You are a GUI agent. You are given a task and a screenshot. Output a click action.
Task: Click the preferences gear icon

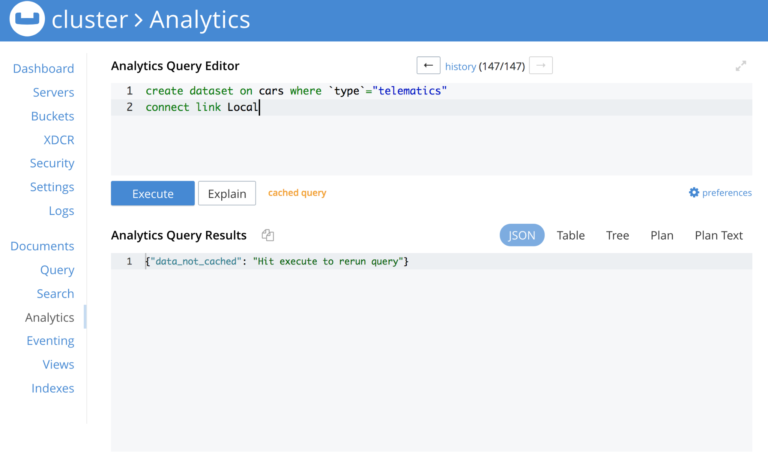pos(694,192)
